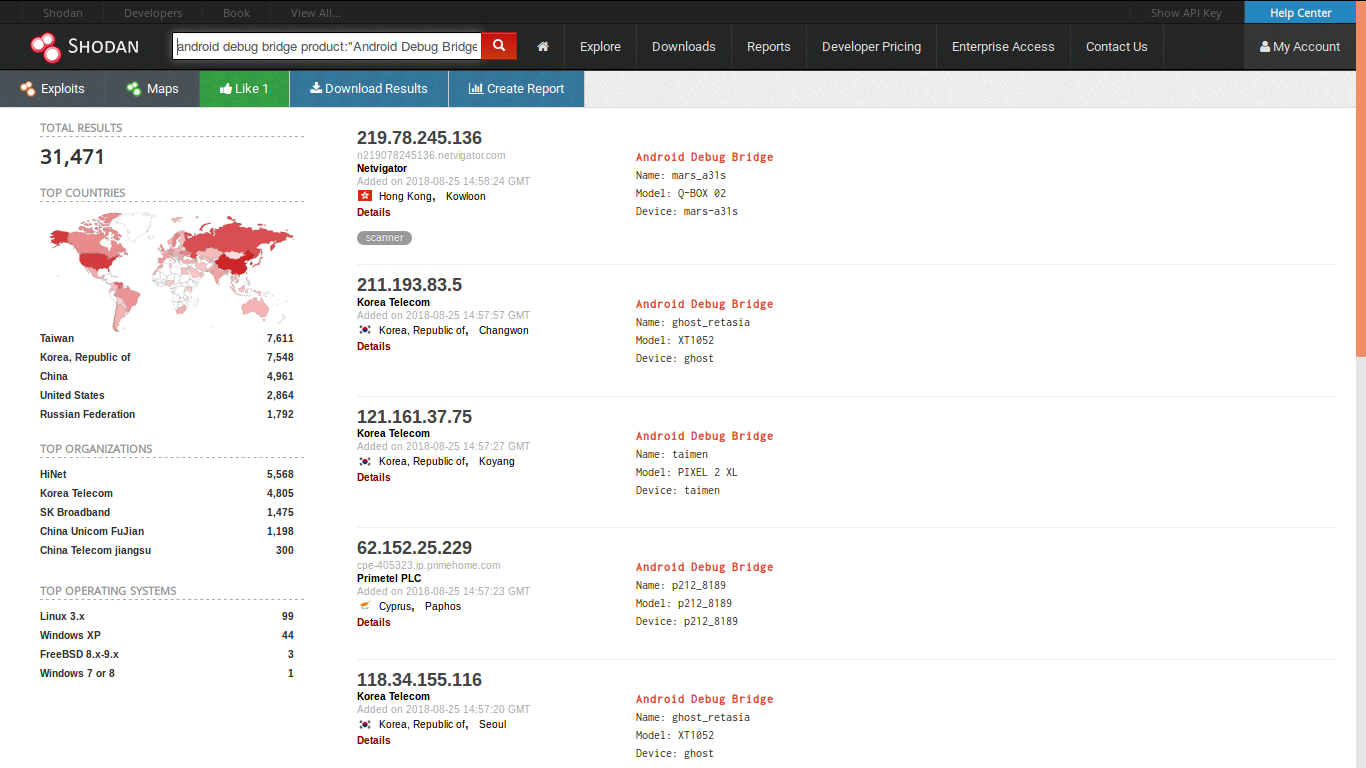Open Contact Us page

(x=1117, y=47)
